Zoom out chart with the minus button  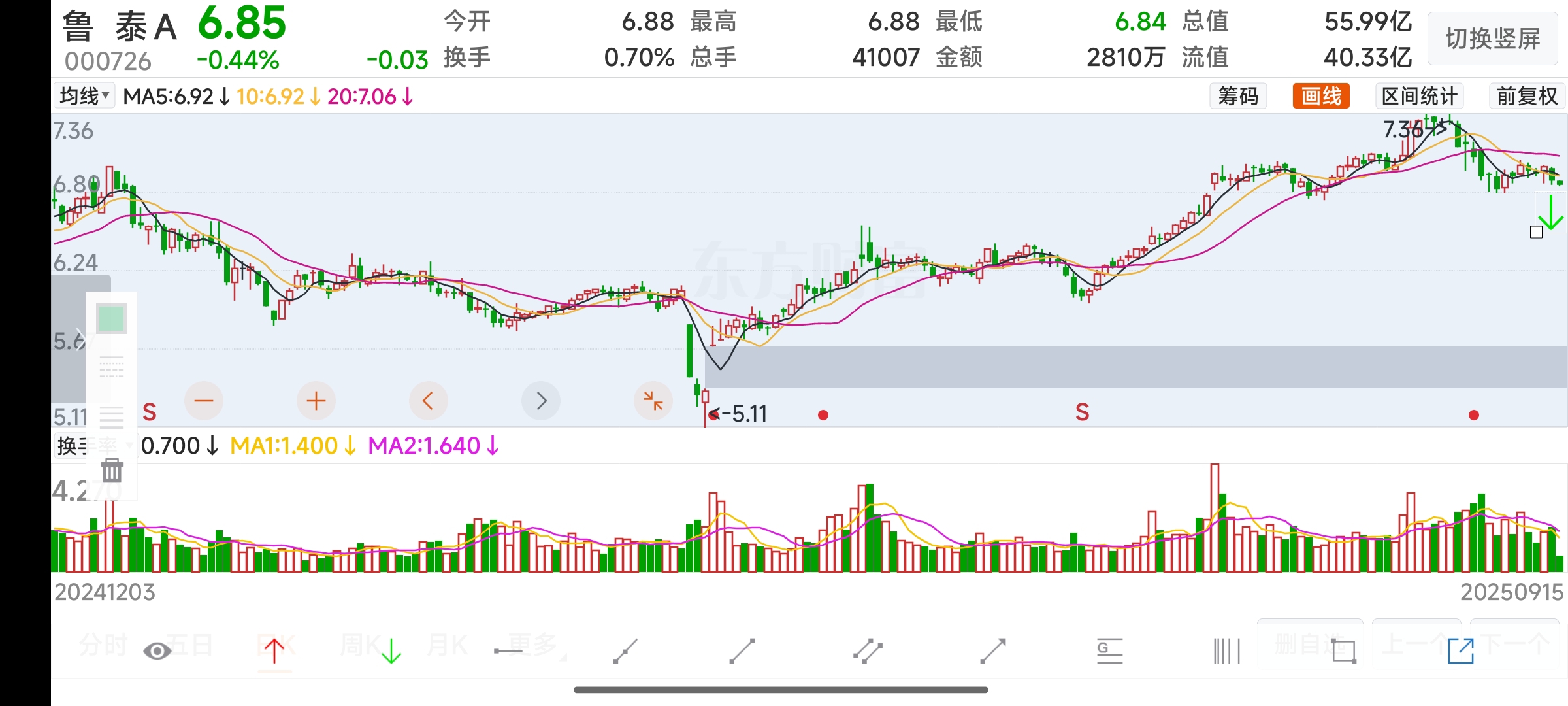(x=204, y=400)
